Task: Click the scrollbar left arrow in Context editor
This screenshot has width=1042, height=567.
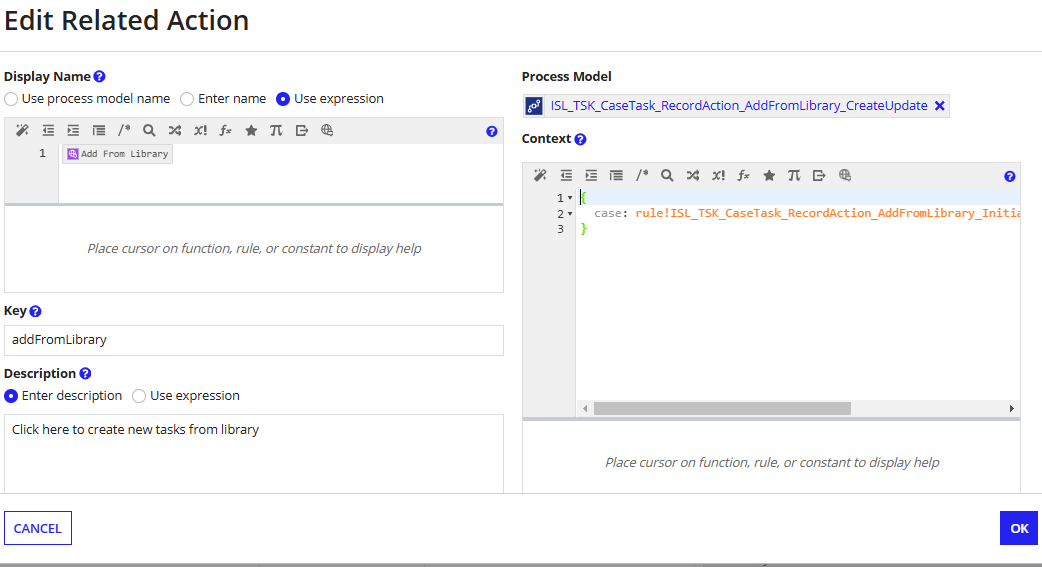Action: 585,408
